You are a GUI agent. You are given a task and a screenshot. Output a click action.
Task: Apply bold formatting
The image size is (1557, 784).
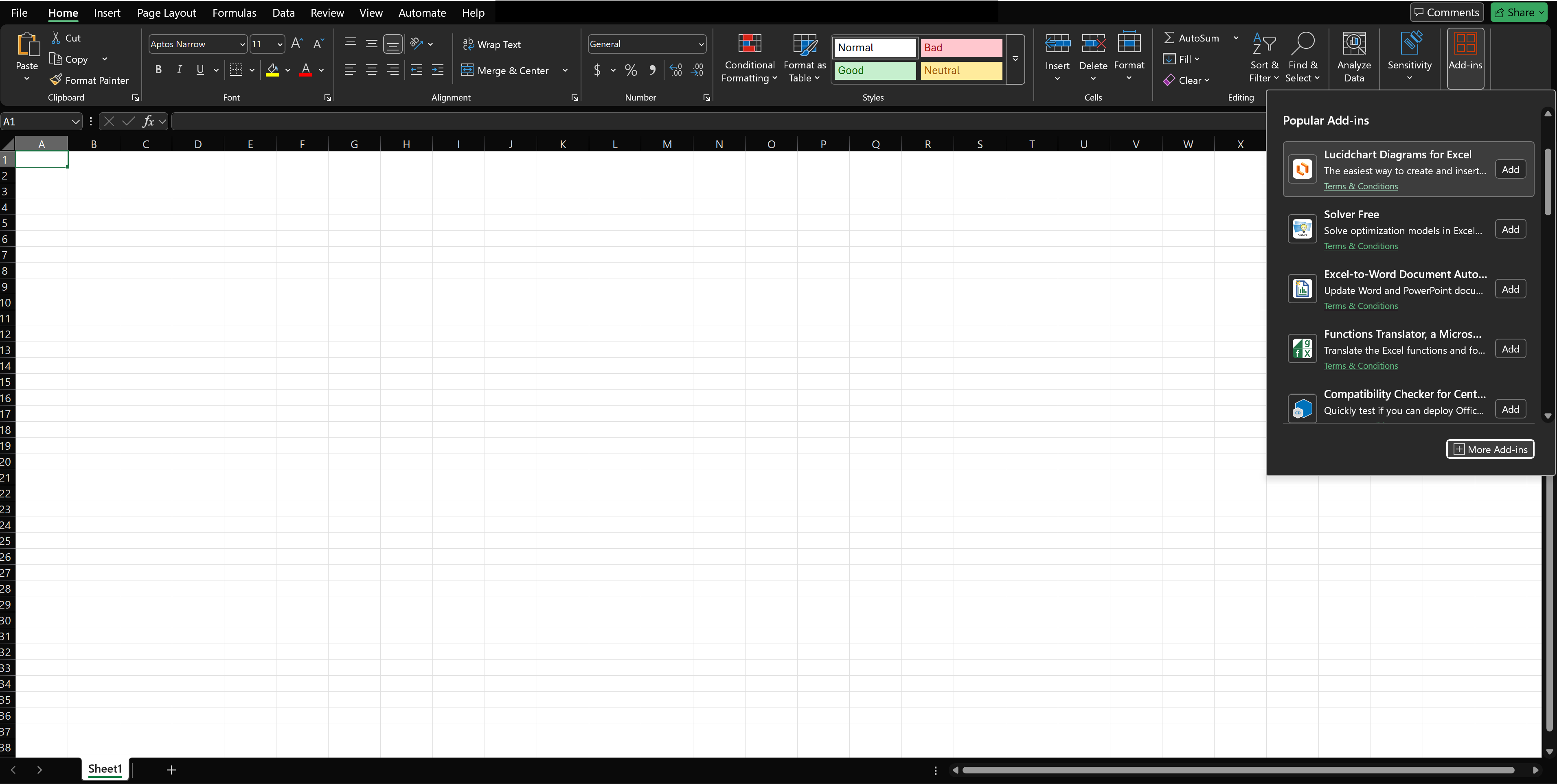[158, 70]
